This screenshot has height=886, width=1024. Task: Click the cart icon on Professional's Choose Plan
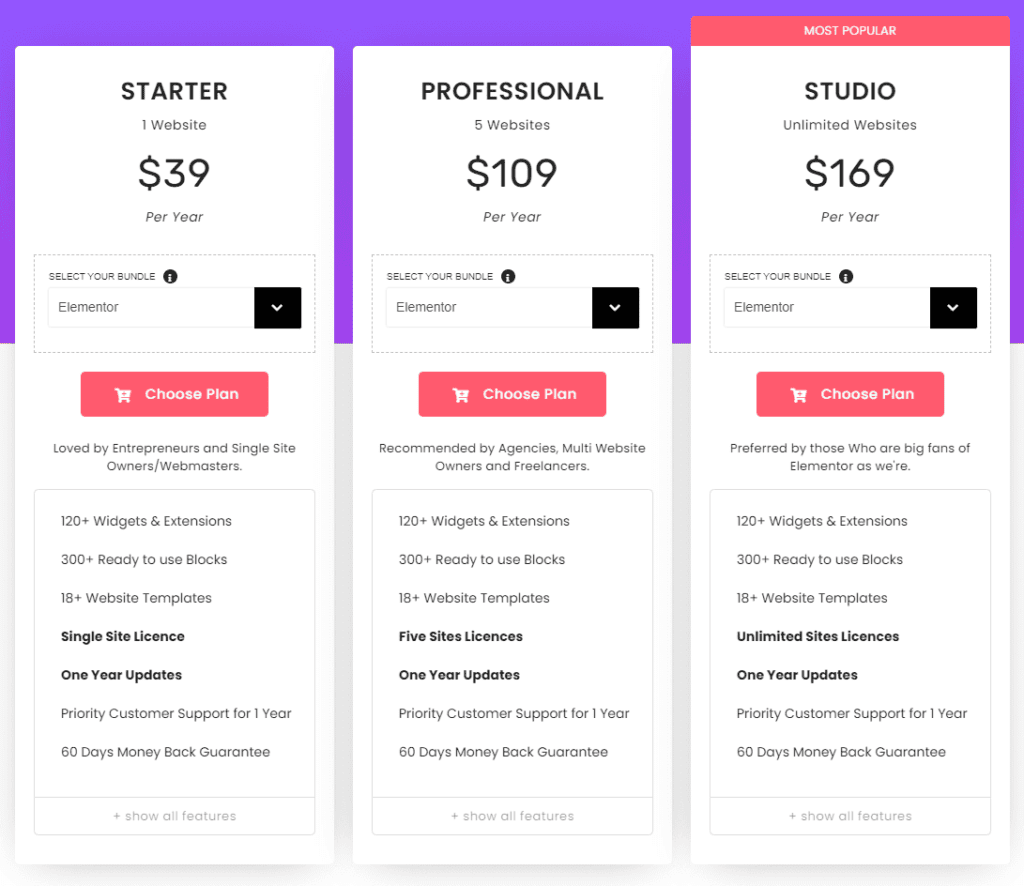pos(461,395)
